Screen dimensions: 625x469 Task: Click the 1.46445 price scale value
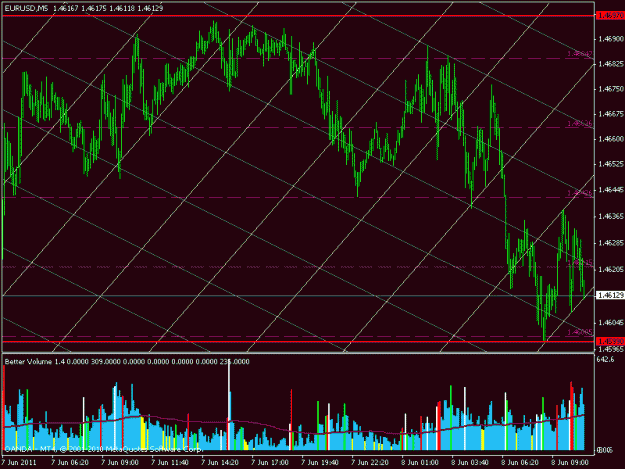[611, 190]
